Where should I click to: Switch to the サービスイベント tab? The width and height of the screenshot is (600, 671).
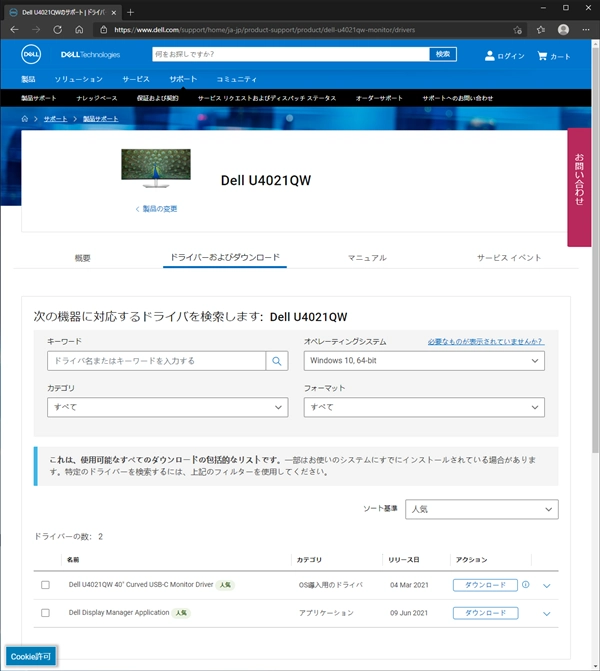click(x=509, y=258)
